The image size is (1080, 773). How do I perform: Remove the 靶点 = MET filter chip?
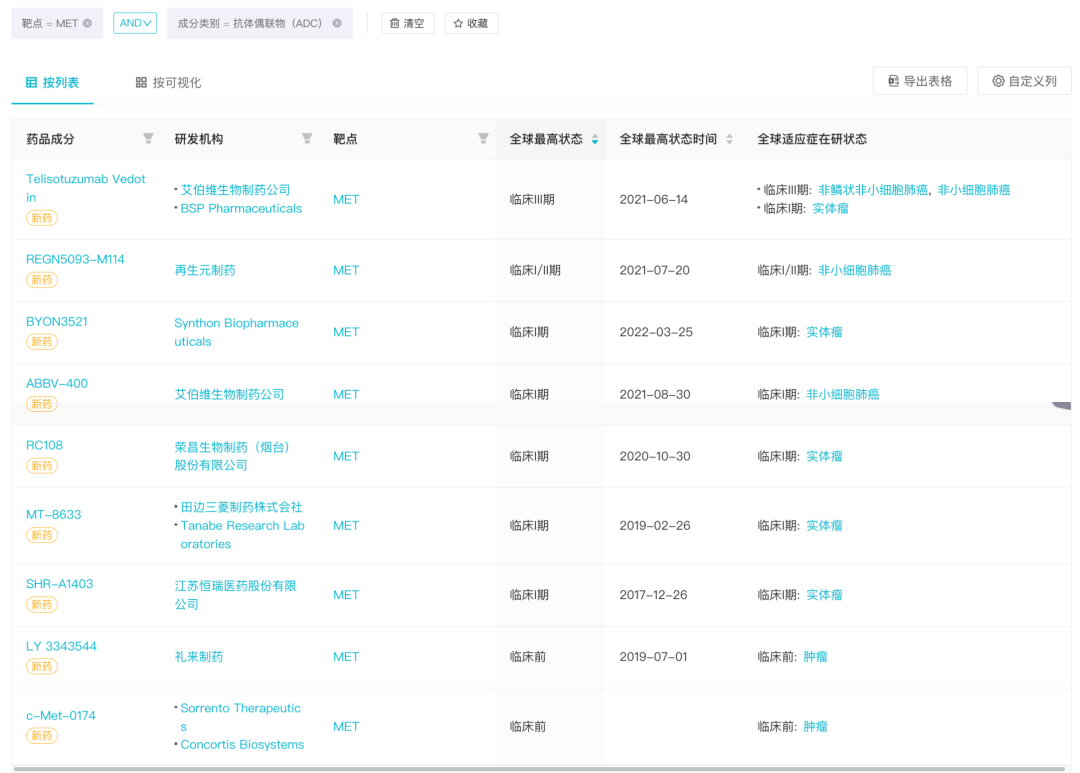click(x=87, y=23)
